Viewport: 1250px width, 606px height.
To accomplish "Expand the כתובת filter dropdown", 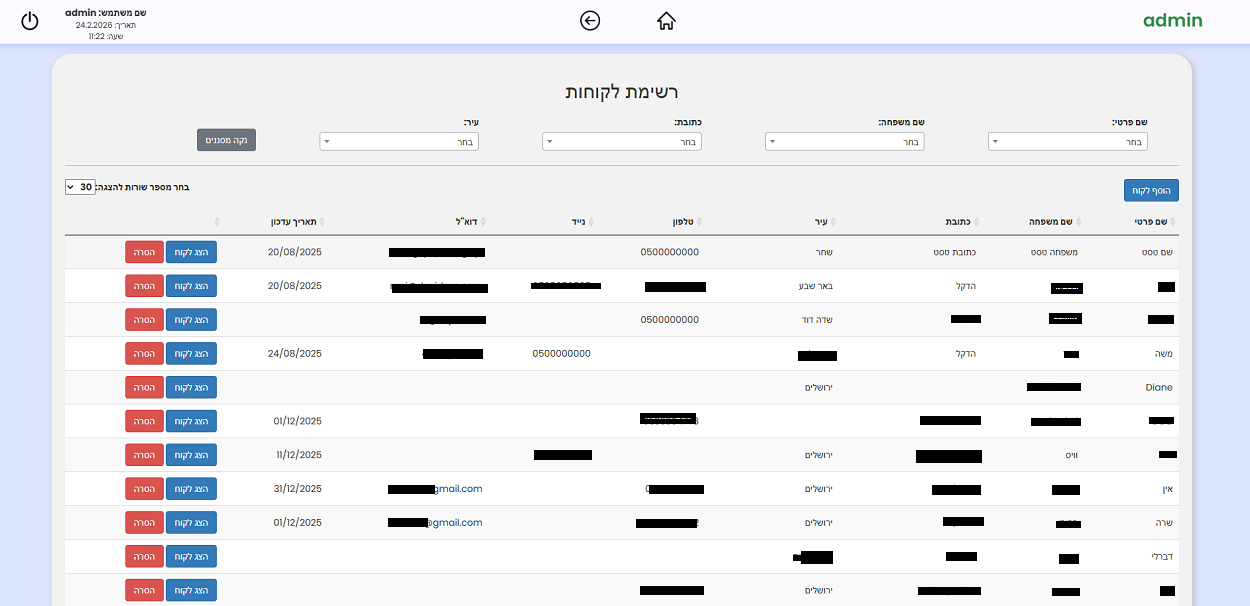I will click(621, 142).
